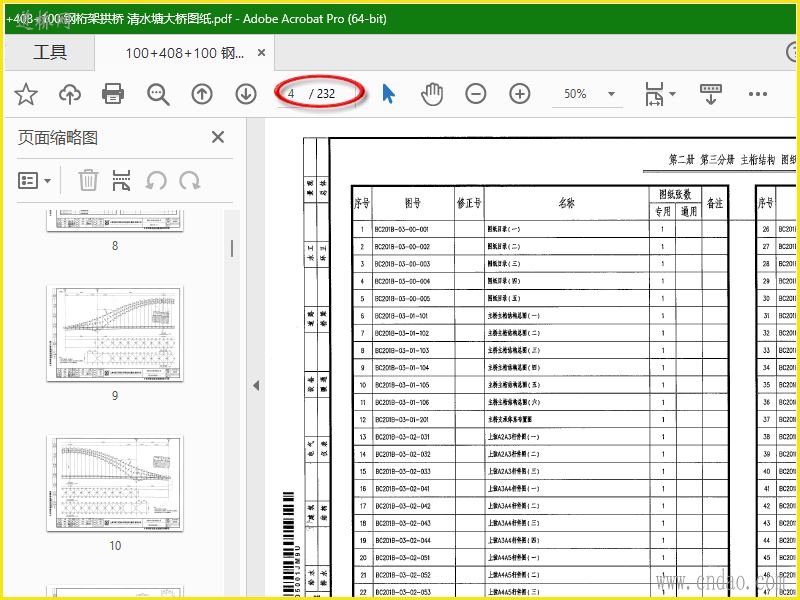Zoom out with the minus button

(476, 94)
